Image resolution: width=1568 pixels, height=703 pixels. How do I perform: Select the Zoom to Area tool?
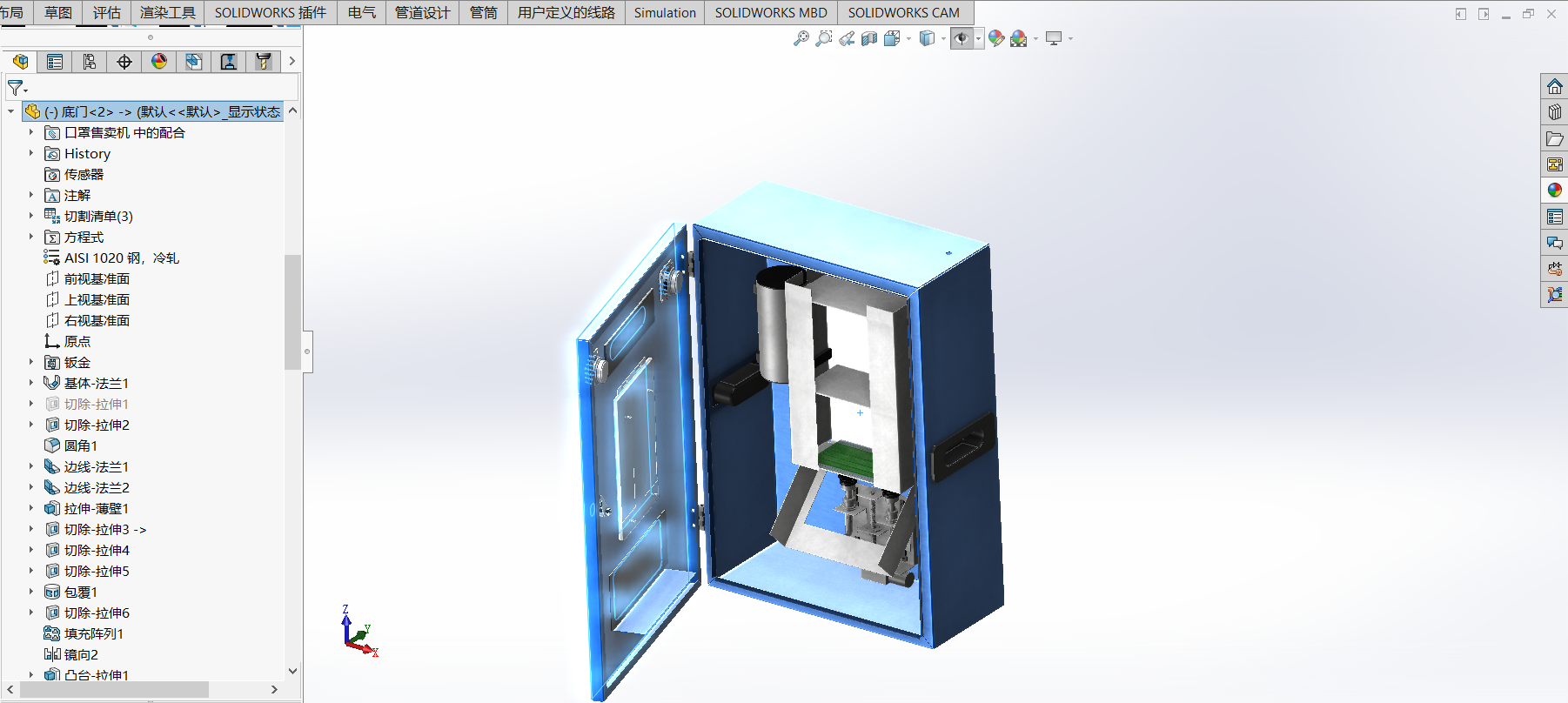(x=824, y=38)
